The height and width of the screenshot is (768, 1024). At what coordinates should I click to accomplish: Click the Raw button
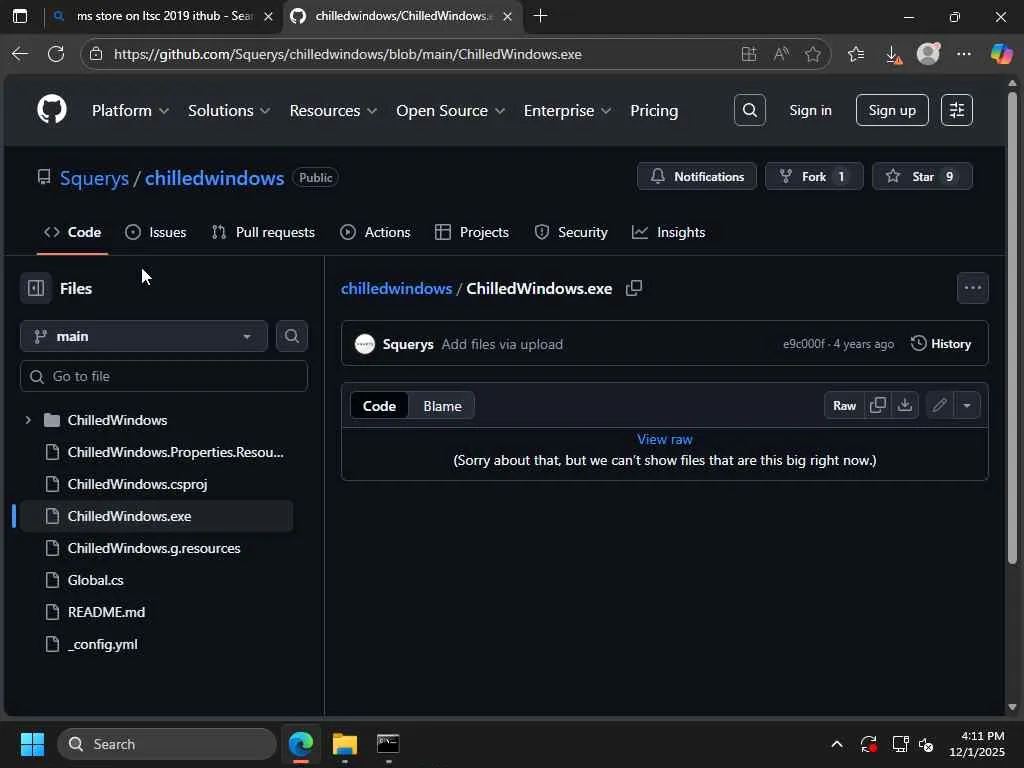tap(844, 406)
